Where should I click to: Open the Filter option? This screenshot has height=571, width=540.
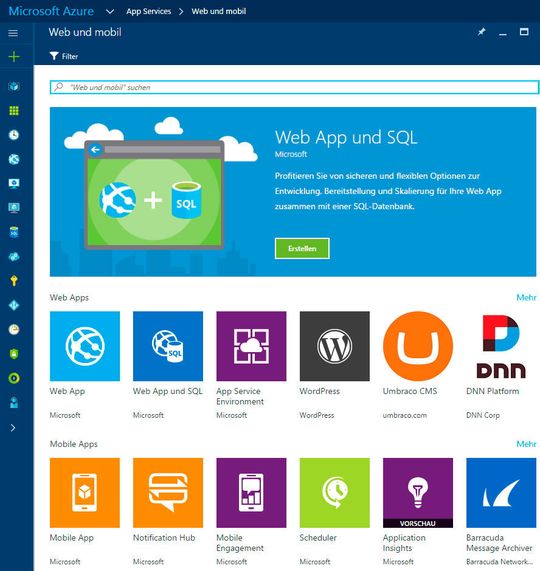(x=64, y=56)
